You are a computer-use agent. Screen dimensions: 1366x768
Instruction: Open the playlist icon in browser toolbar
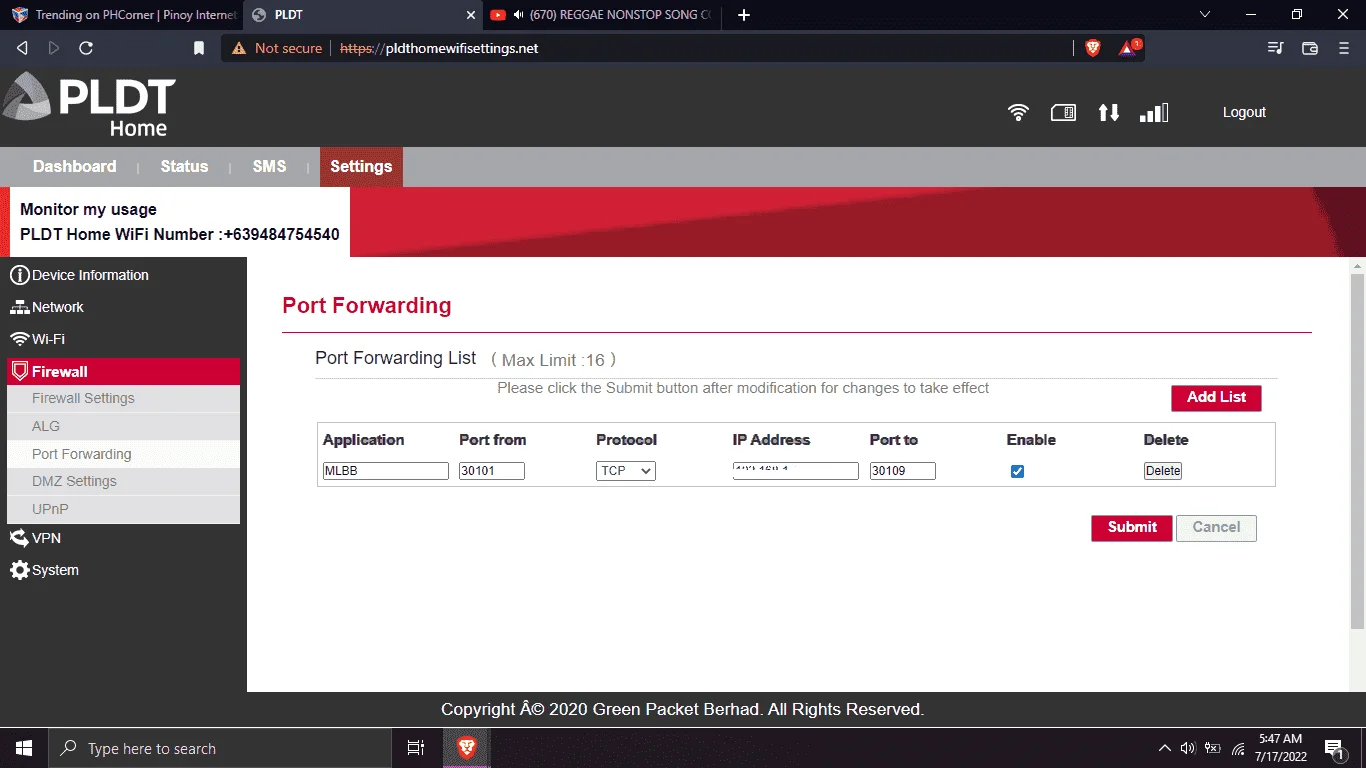pos(1275,48)
